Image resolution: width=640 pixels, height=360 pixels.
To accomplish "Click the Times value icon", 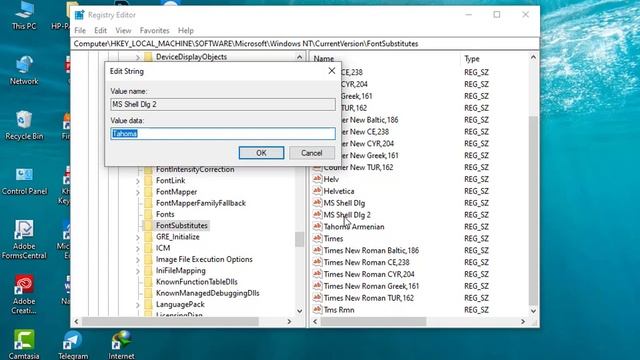I will pyautogui.click(x=317, y=238).
